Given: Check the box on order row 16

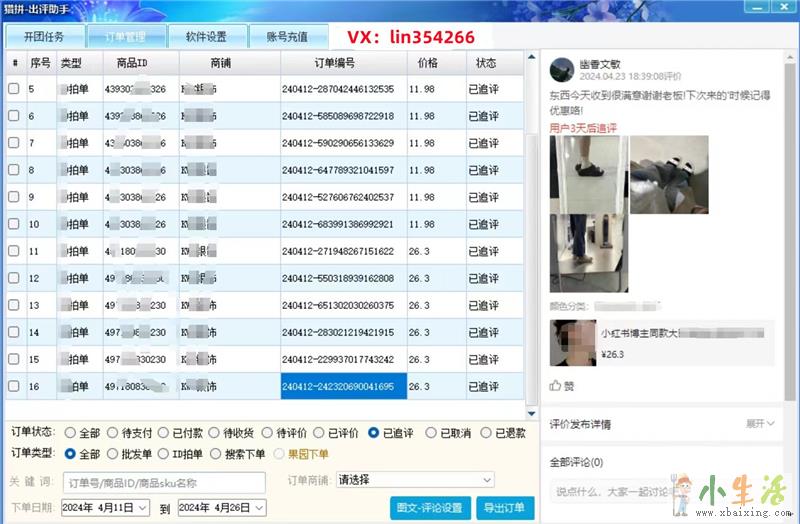Looking at the screenshot, I should pos(14,386).
